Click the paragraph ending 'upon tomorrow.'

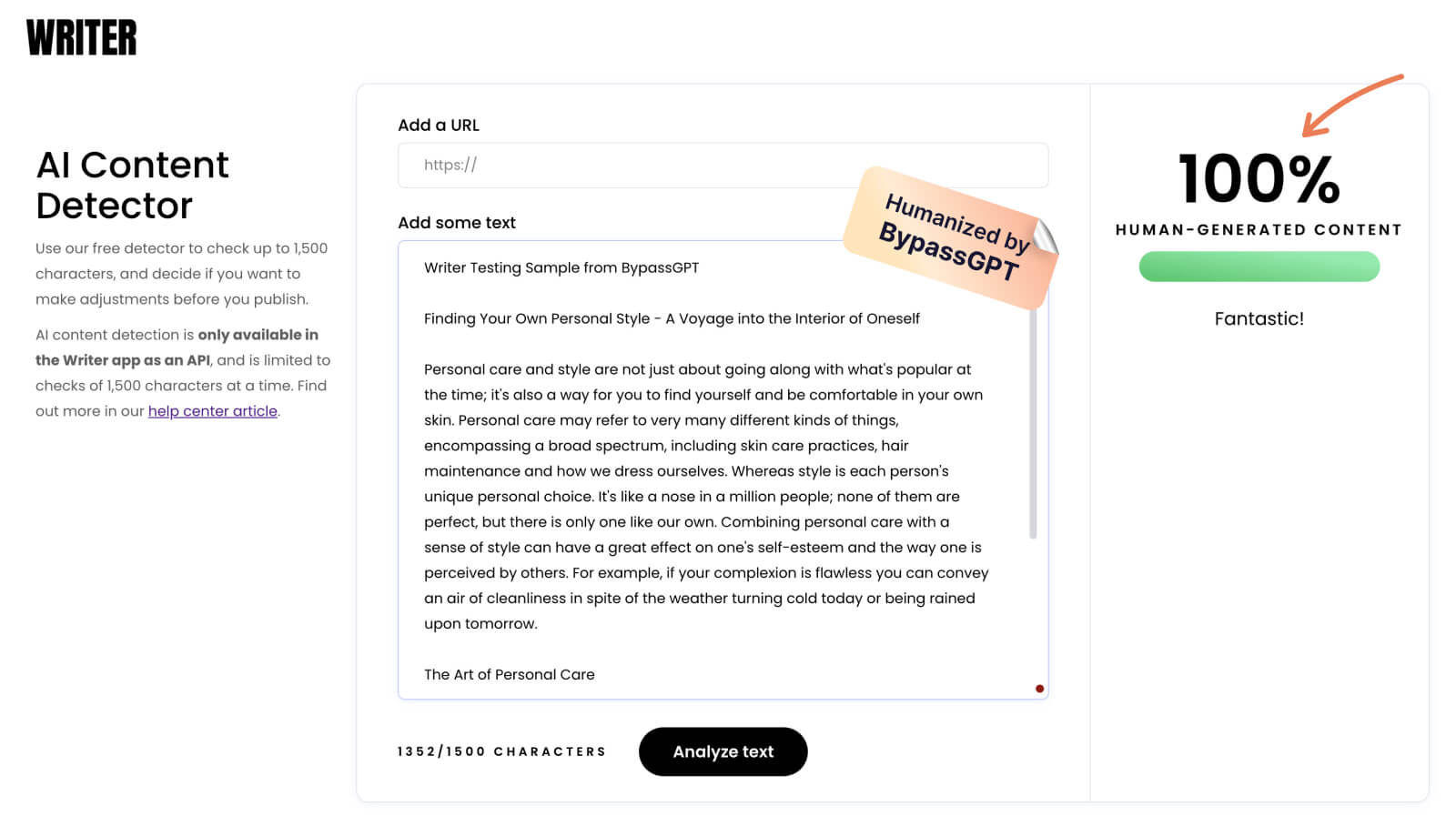(705, 497)
